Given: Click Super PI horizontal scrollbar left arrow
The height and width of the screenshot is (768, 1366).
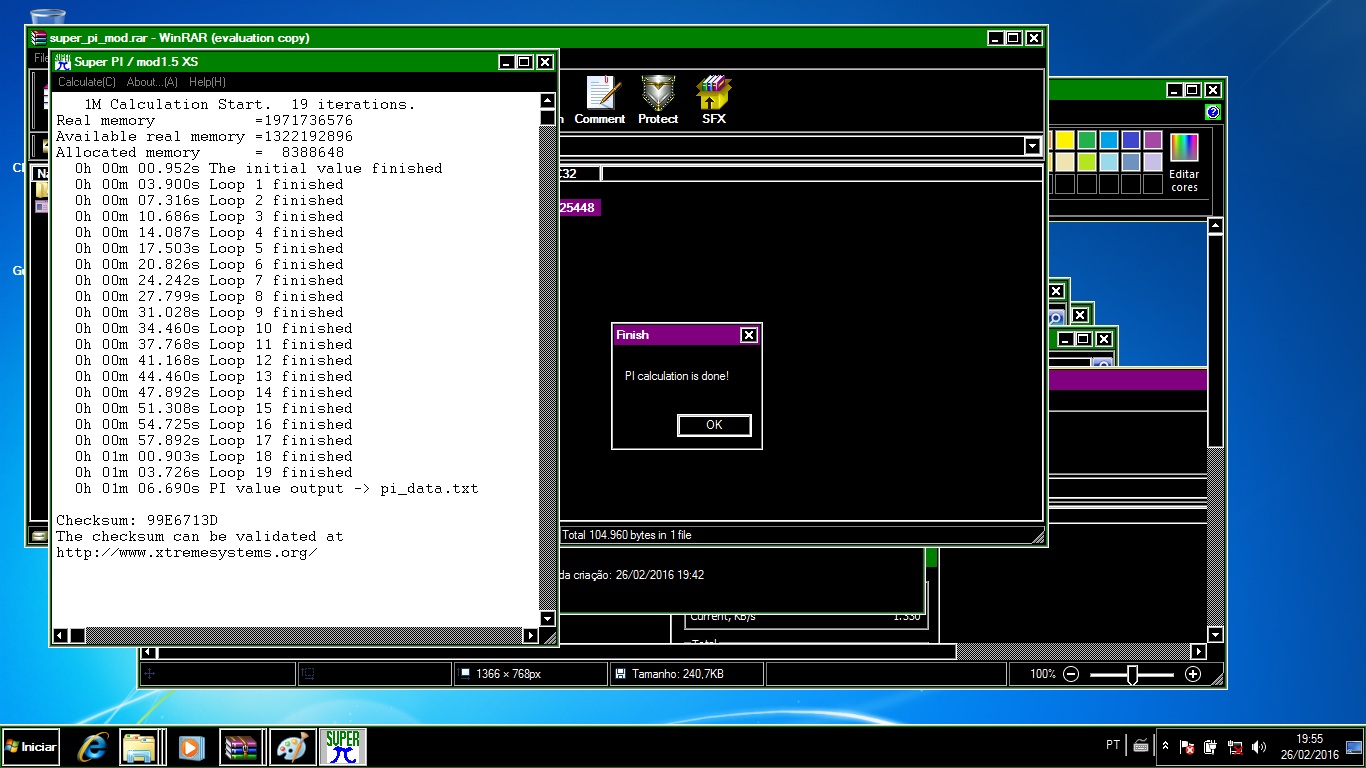Looking at the screenshot, I should (x=62, y=635).
